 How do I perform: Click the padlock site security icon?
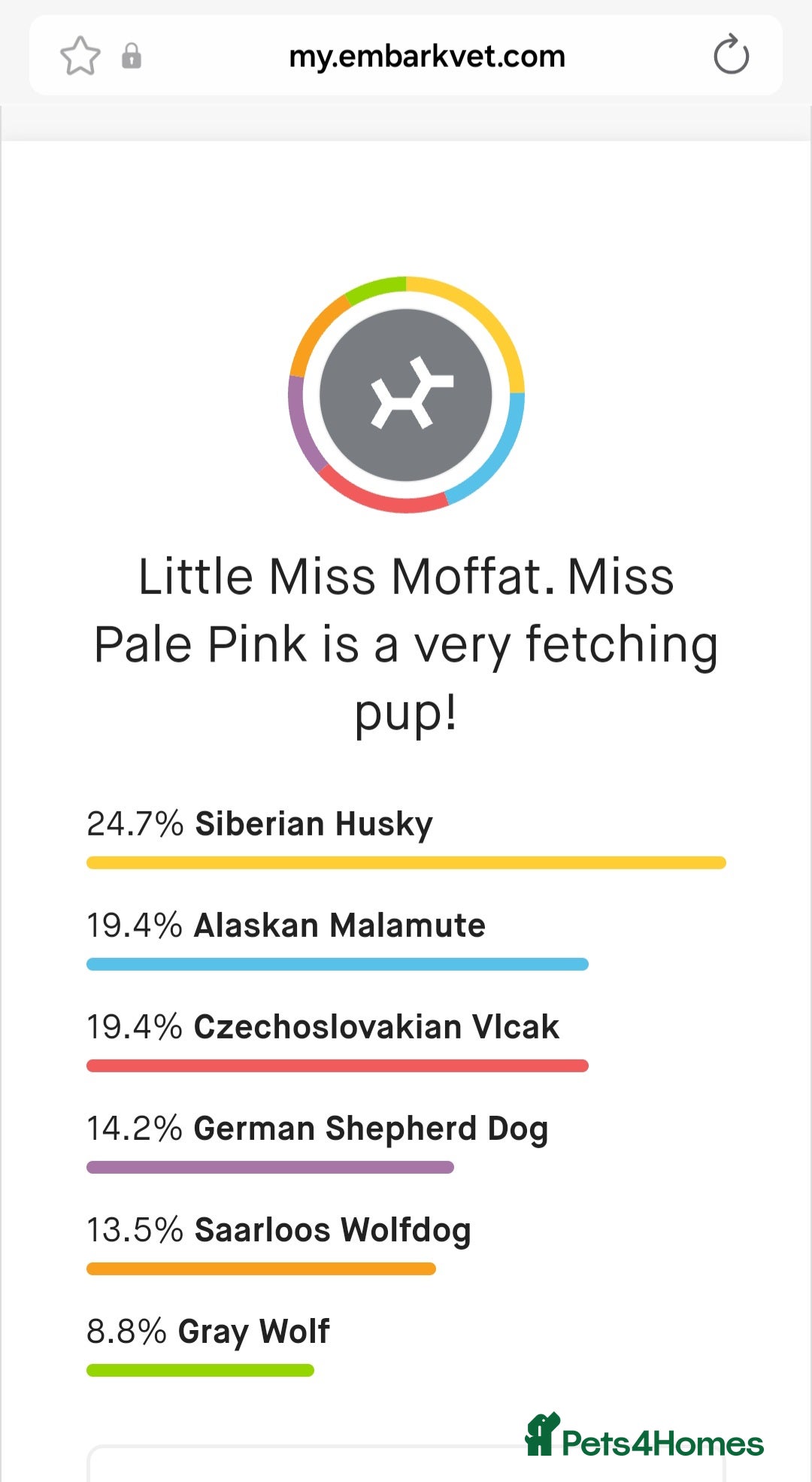(132, 56)
